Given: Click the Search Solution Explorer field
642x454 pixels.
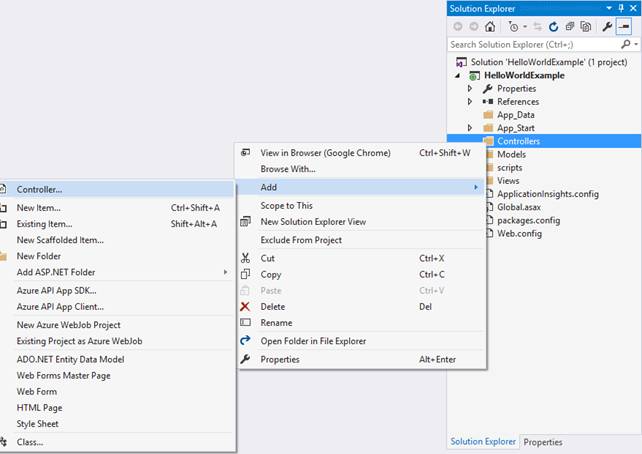Looking at the screenshot, I should click(532, 45).
